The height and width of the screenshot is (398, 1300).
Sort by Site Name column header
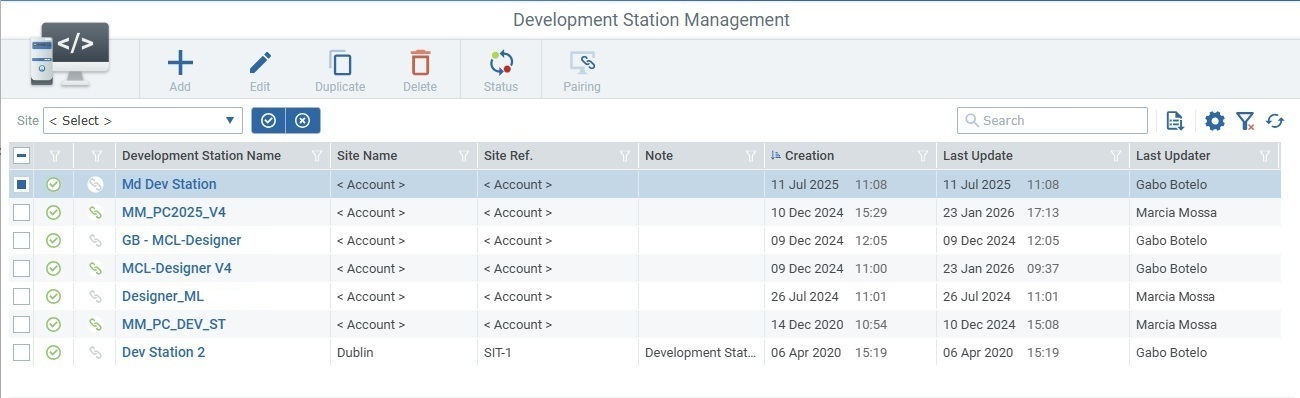pos(367,155)
